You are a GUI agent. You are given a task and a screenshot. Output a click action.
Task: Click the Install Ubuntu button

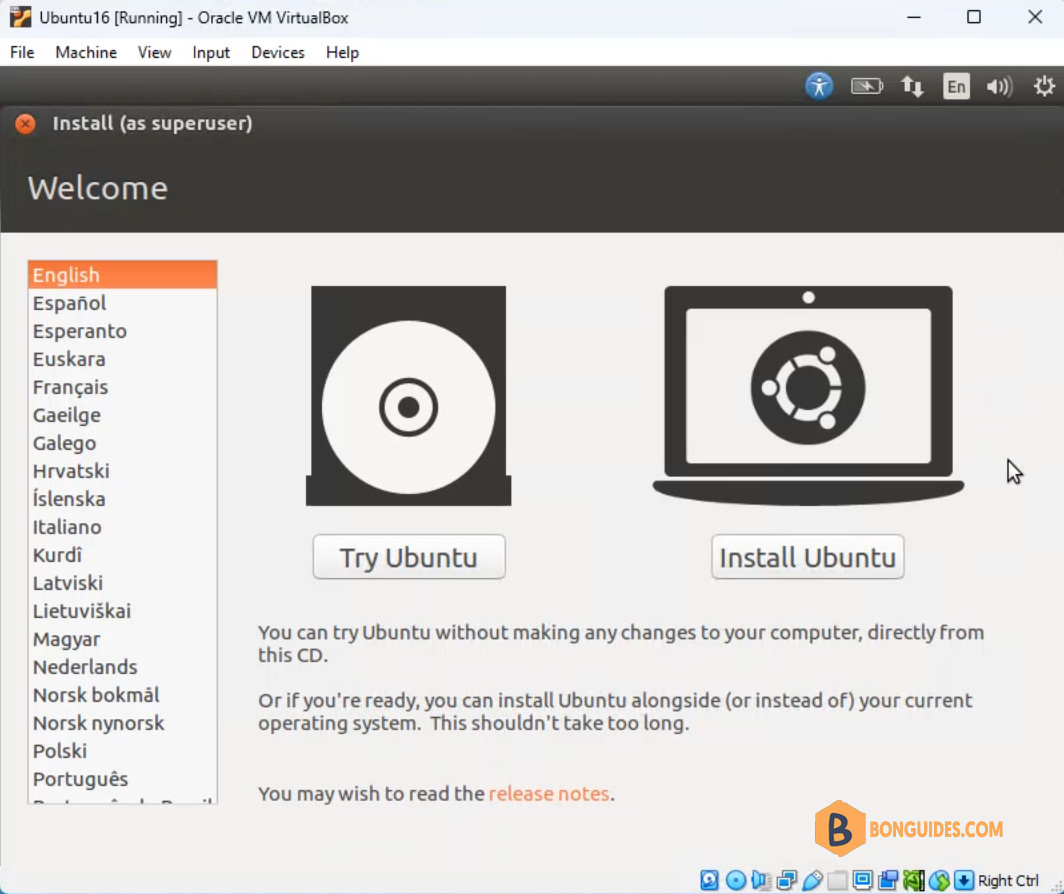tap(808, 557)
